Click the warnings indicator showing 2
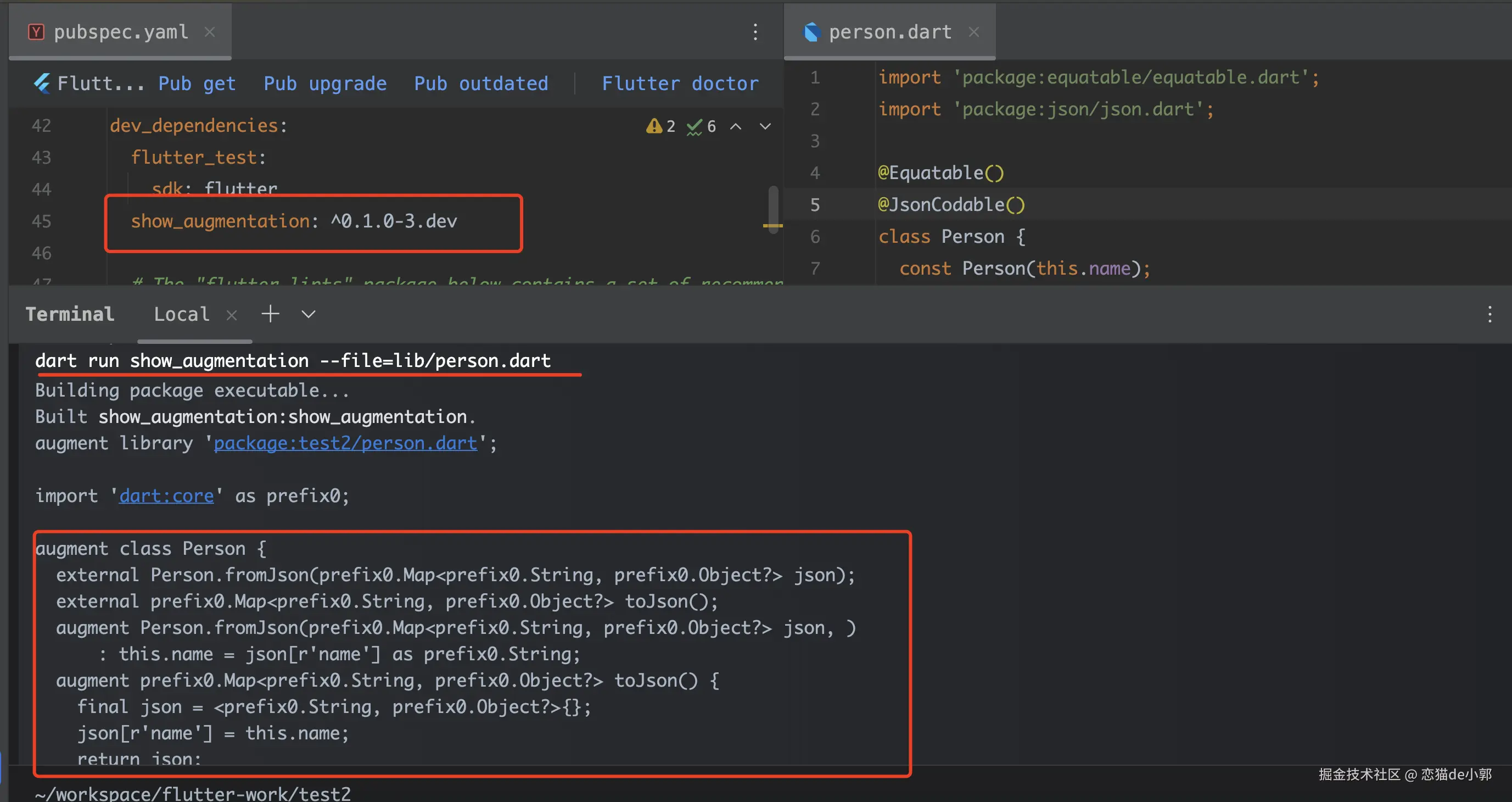Image resolution: width=1512 pixels, height=802 pixels. [660, 126]
